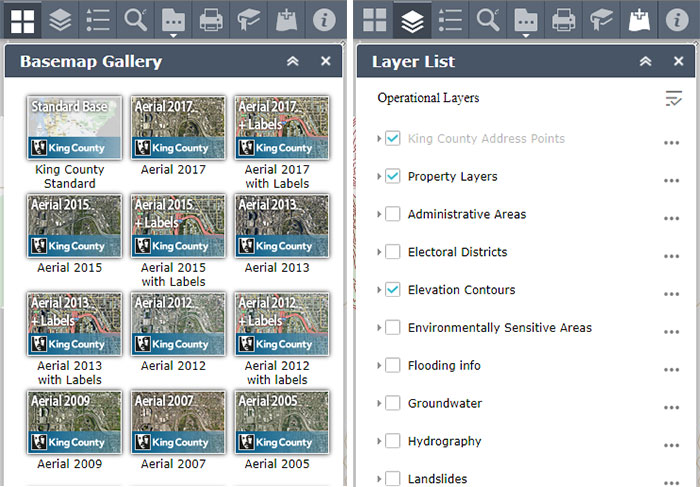Expand the Property Layers group arrow
The image size is (700, 487).
coord(379,177)
